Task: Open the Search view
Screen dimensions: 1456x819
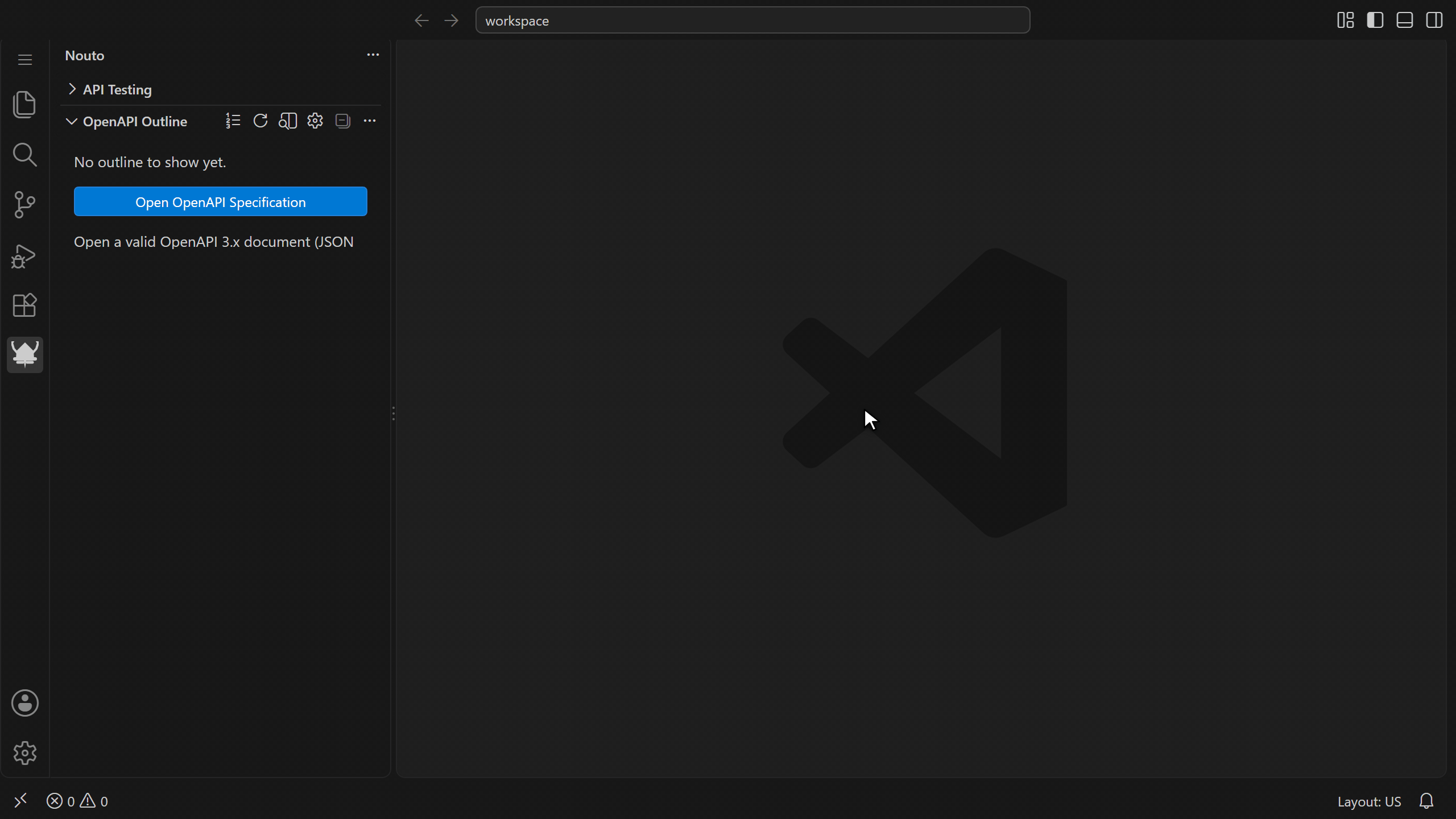Action: [24, 155]
